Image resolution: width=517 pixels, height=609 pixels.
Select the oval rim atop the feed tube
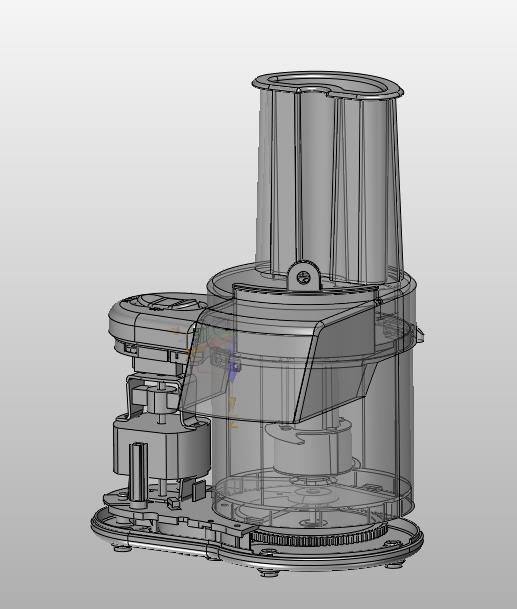(328, 85)
